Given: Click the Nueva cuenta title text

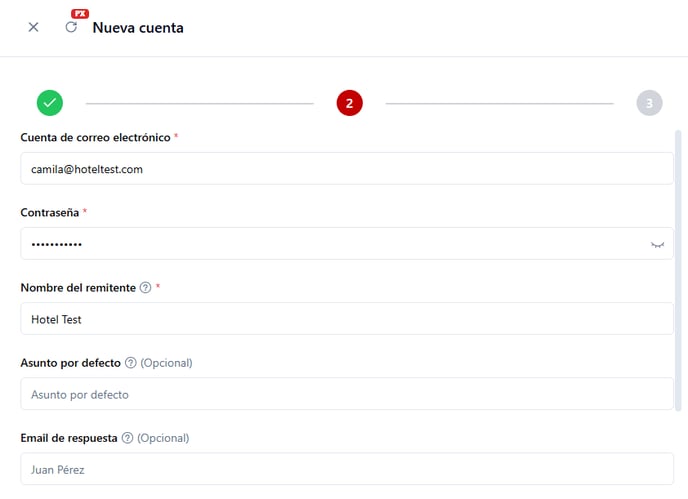Looking at the screenshot, I should tap(138, 28).
